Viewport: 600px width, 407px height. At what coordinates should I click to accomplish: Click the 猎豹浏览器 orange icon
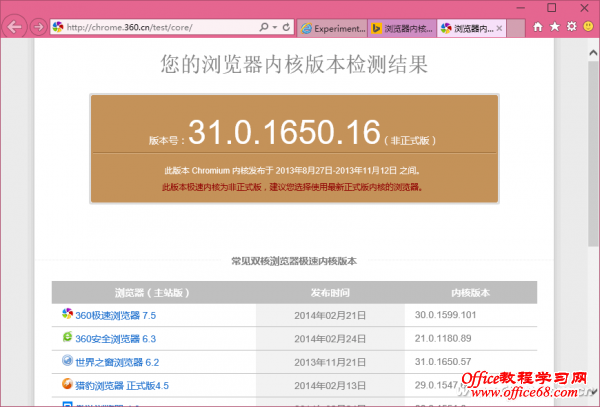pos(67,384)
